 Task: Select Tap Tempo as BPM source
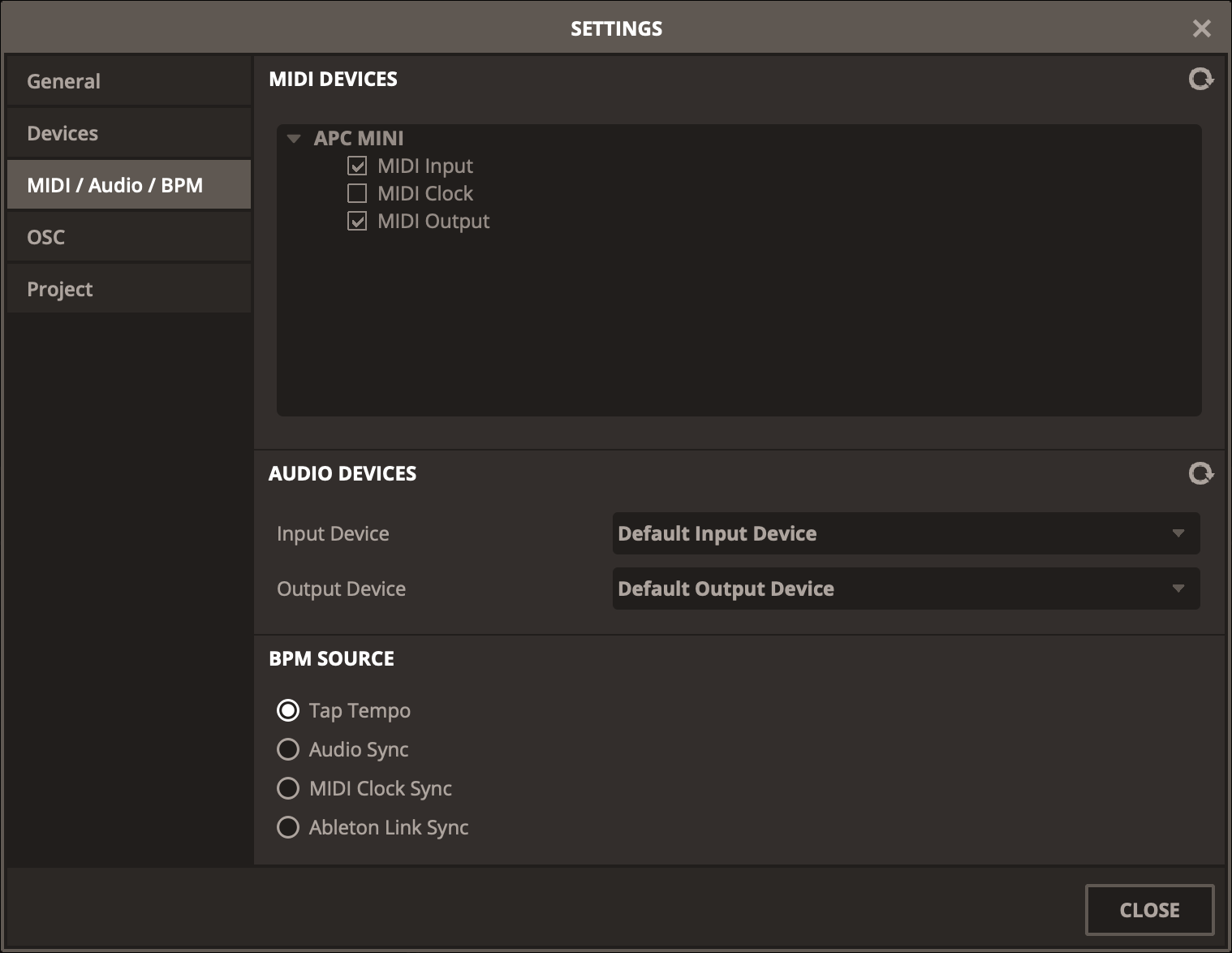[x=288, y=710]
